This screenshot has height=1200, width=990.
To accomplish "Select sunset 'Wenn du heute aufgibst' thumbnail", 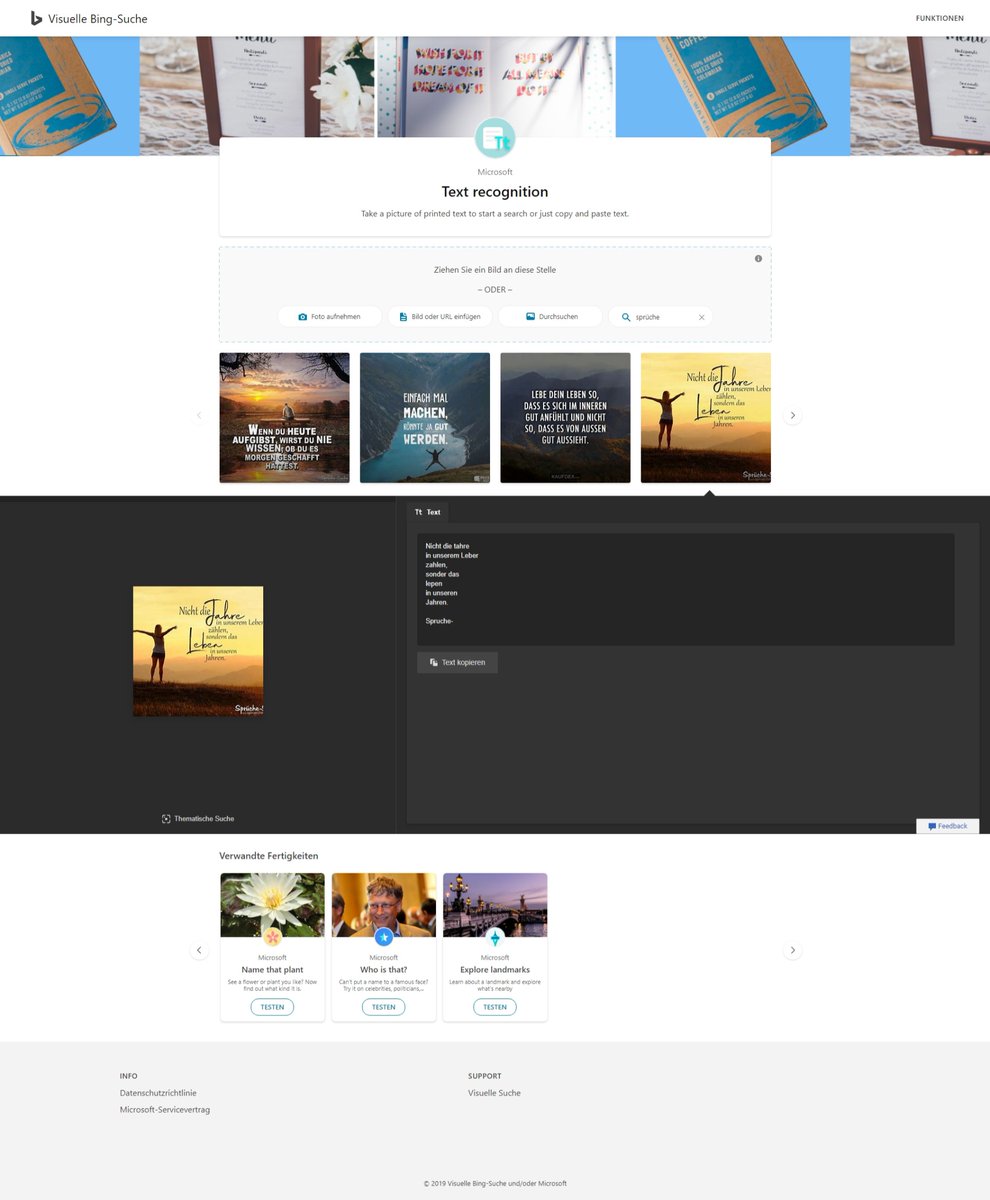I will (284, 418).
